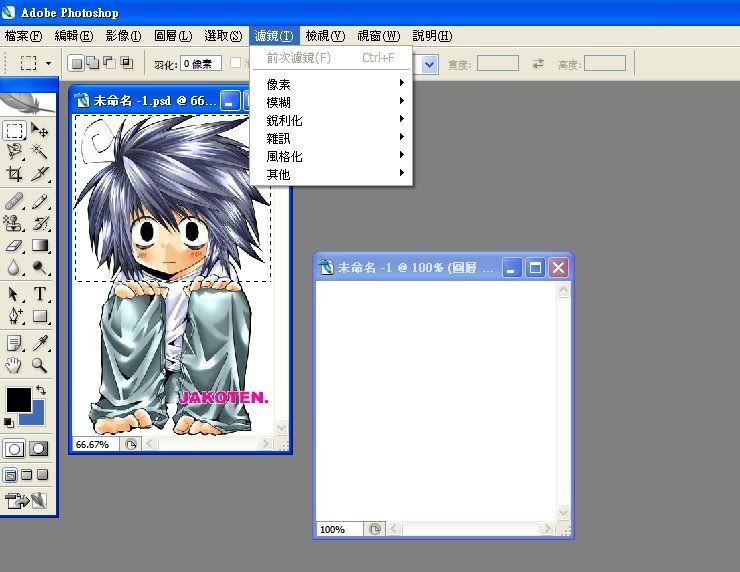Image resolution: width=740 pixels, height=572 pixels.
Task: Open status info menu in 100% window
Action: 375,529
